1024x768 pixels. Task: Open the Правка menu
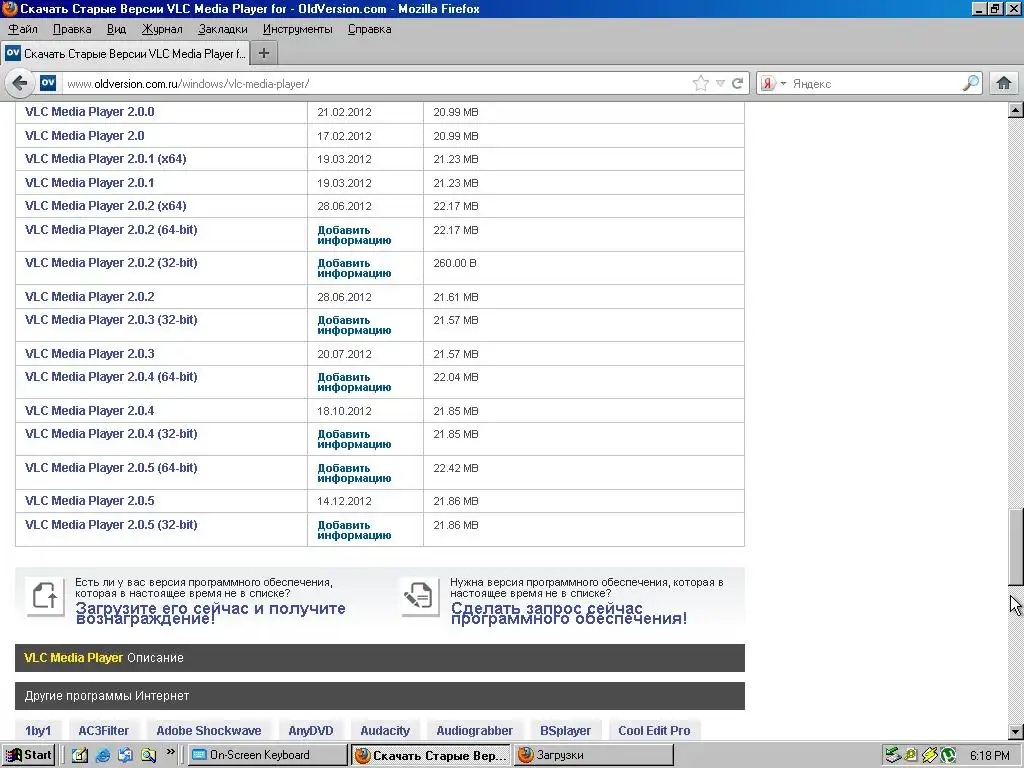72,29
